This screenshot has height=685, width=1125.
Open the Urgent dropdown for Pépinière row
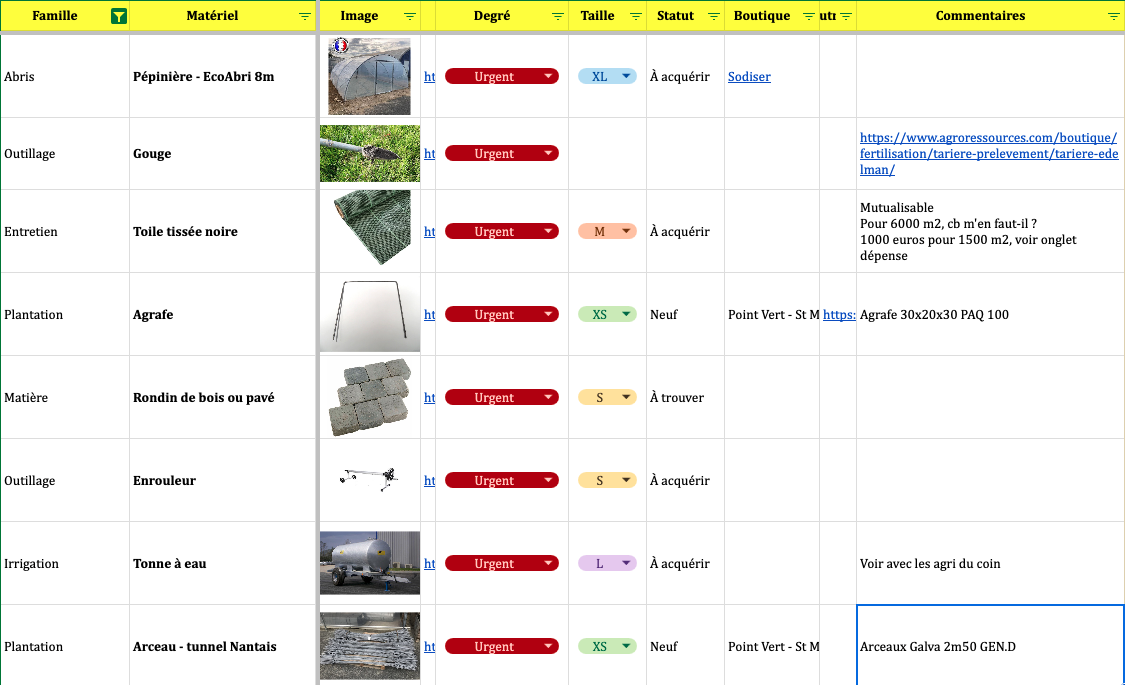click(x=548, y=77)
